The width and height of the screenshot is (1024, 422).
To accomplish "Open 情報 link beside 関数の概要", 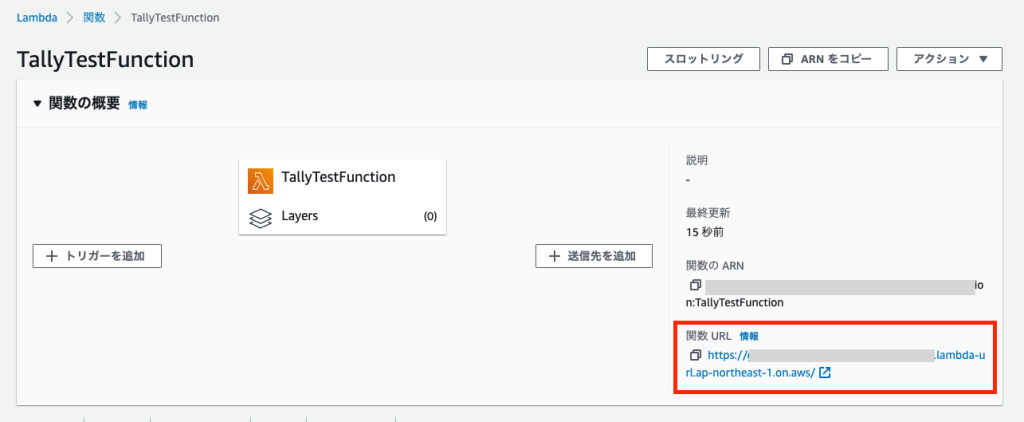I will 138,105.
